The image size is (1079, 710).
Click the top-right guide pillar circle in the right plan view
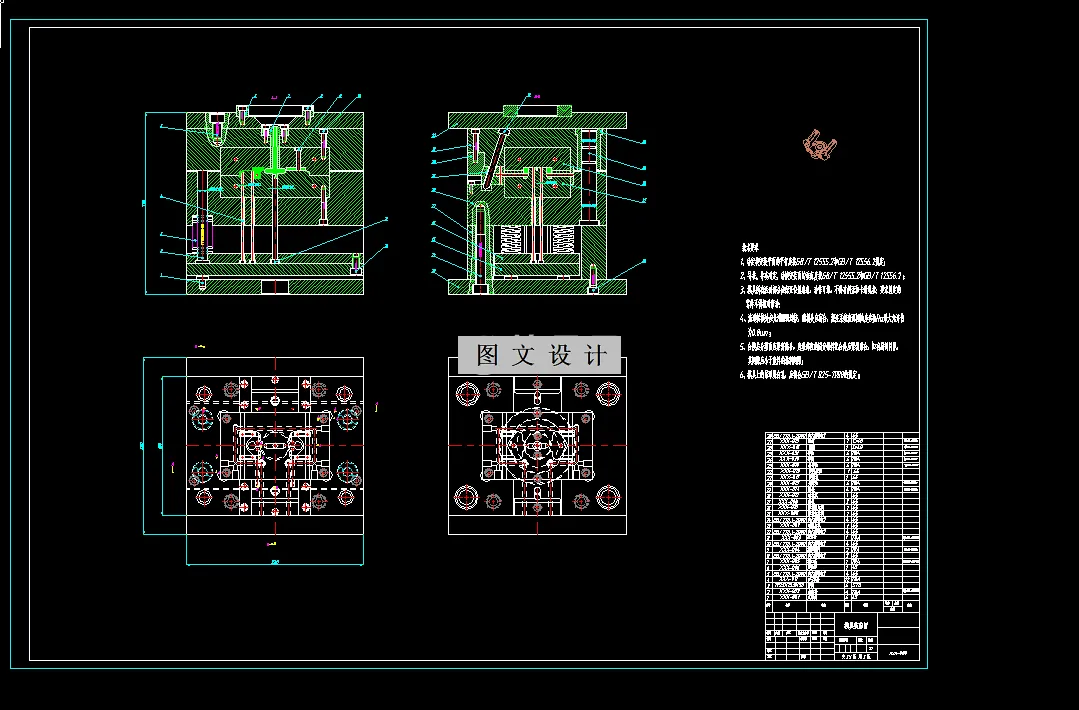click(608, 394)
